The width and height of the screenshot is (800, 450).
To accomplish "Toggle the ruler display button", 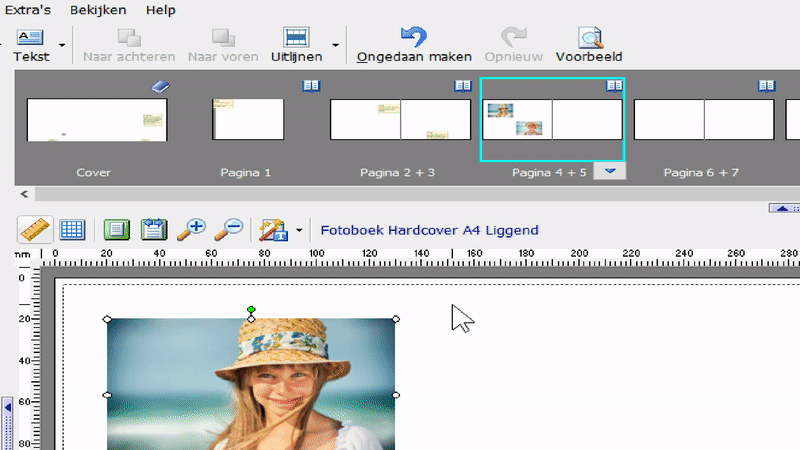I will [36, 229].
